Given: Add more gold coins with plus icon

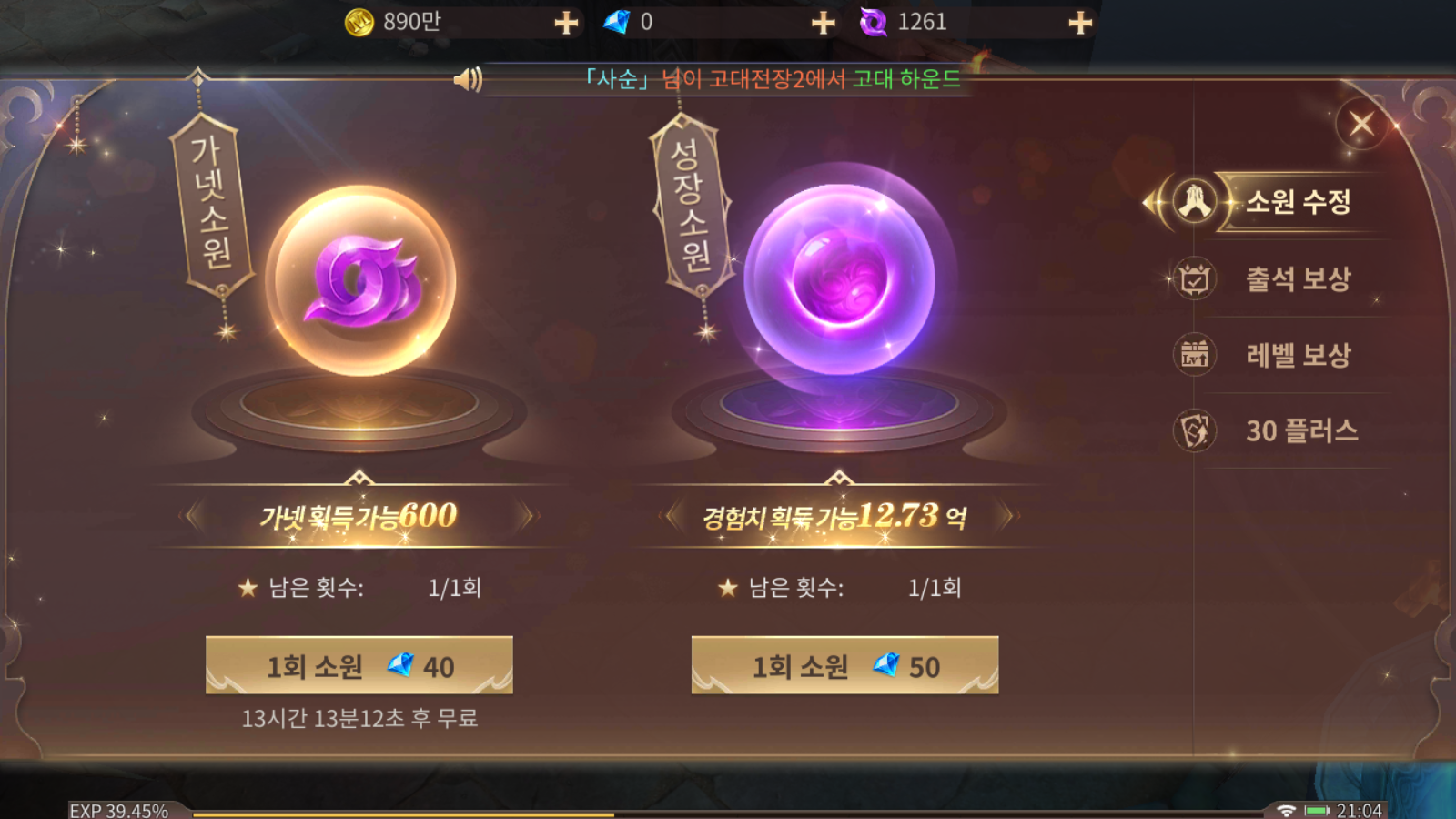Looking at the screenshot, I should click(x=566, y=22).
